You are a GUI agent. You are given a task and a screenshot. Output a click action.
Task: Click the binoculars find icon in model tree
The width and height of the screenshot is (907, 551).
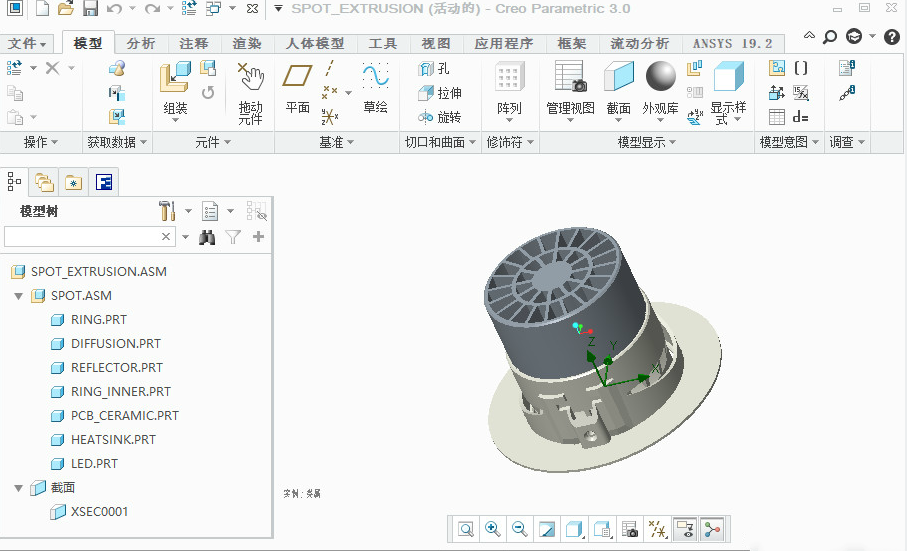pos(208,237)
